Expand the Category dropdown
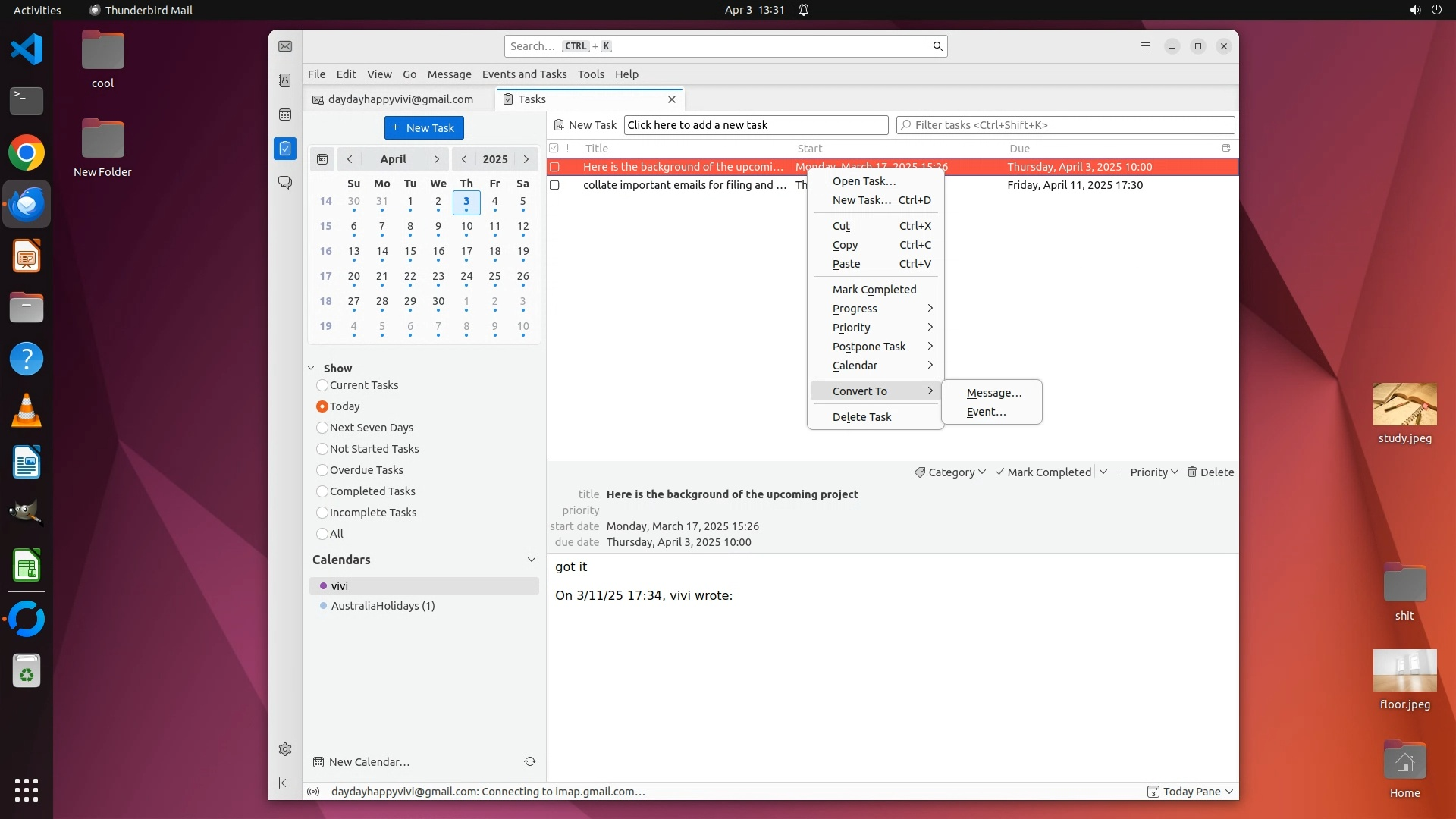Viewport: 1456px width, 819px height. 950,472
